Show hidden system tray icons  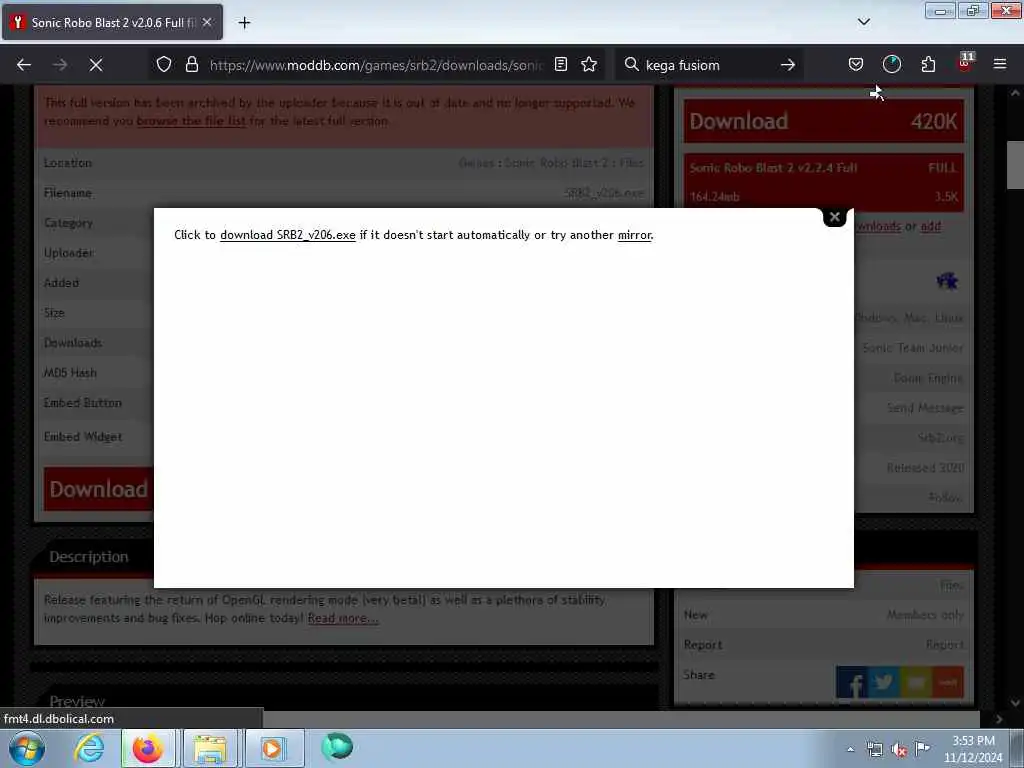click(850, 750)
